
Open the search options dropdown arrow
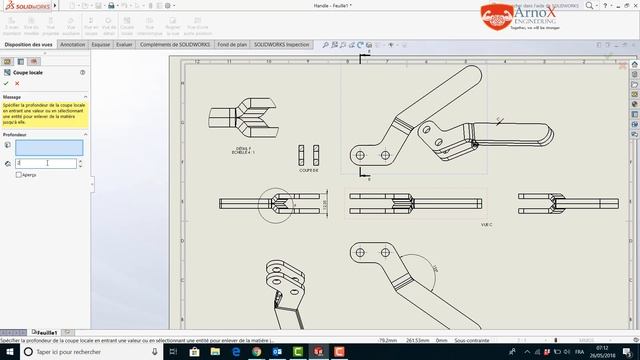(x=596, y=6)
